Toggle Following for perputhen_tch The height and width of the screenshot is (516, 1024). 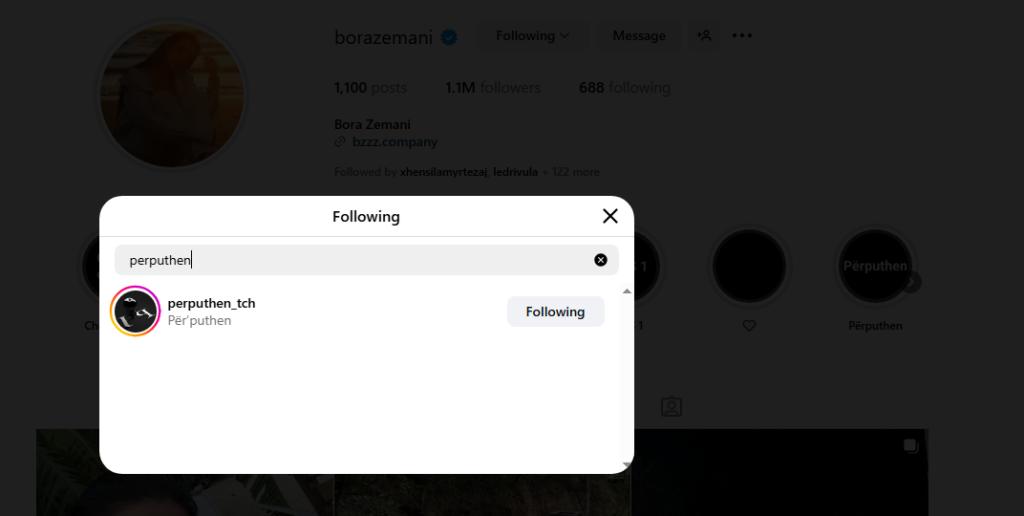tap(555, 311)
